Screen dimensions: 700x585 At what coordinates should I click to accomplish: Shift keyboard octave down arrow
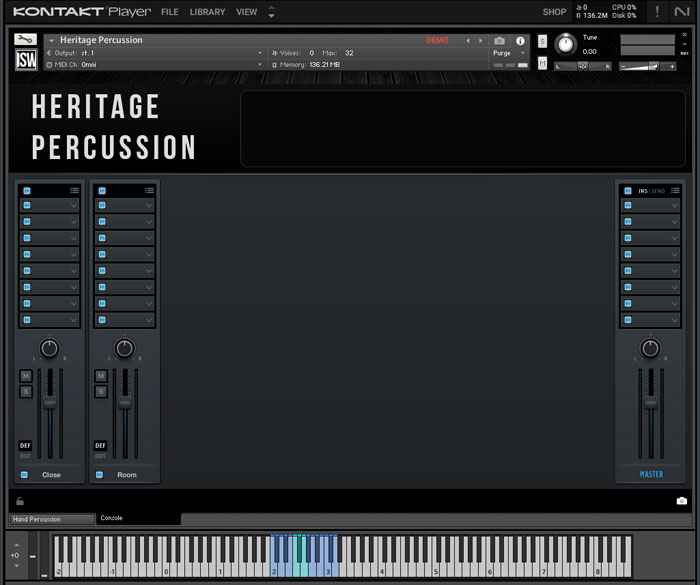click(17, 566)
